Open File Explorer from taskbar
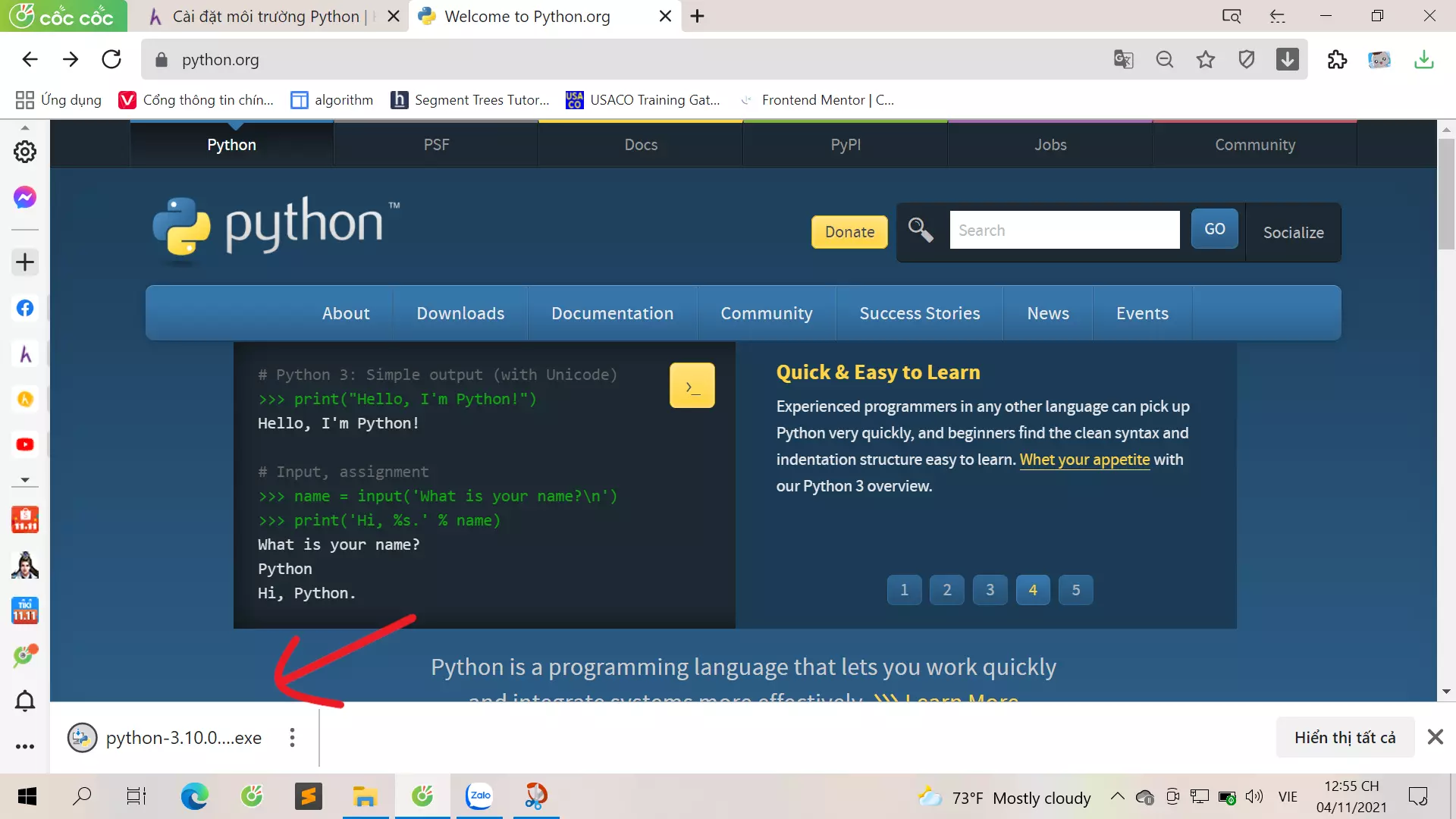1456x819 pixels. point(365,796)
